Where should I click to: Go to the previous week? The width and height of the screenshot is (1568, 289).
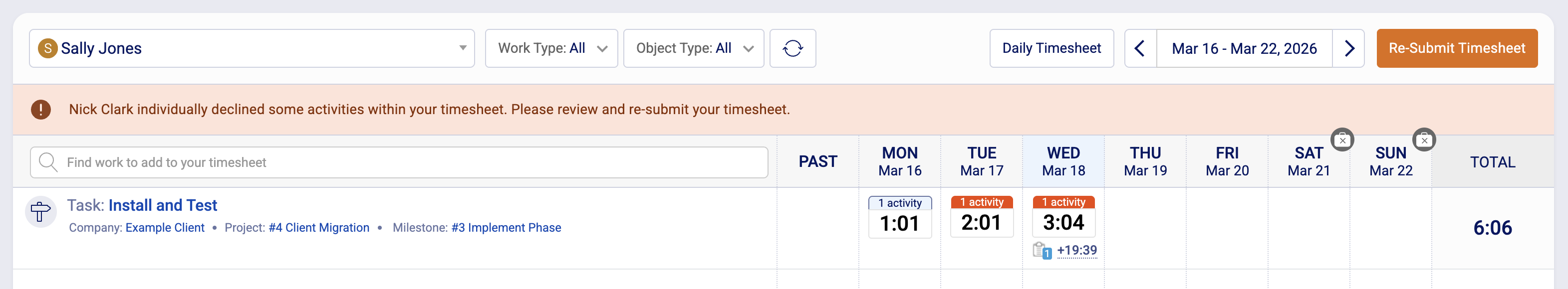pos(1140,48)
